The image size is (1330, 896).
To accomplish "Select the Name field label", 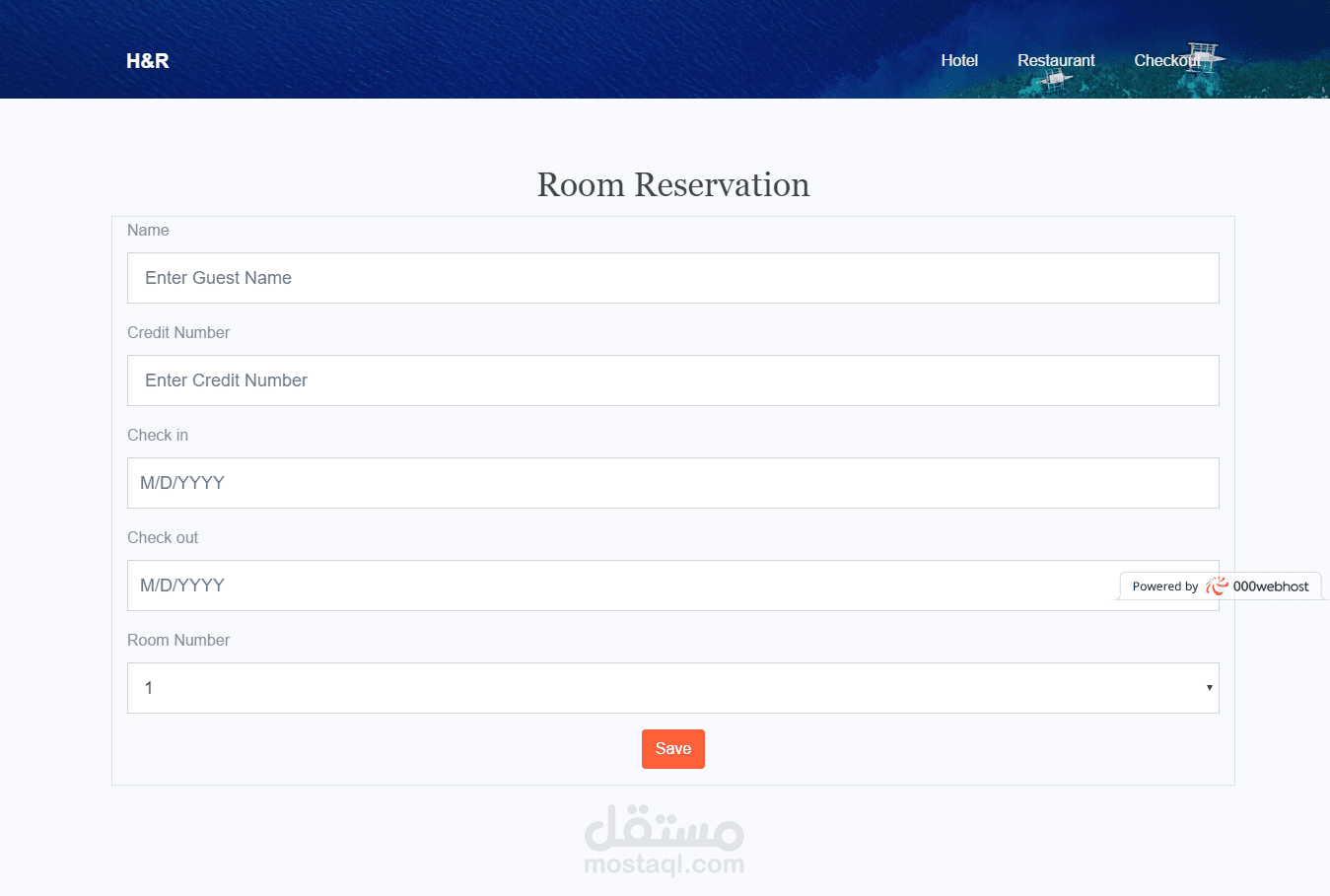I will tap(148, 230).
